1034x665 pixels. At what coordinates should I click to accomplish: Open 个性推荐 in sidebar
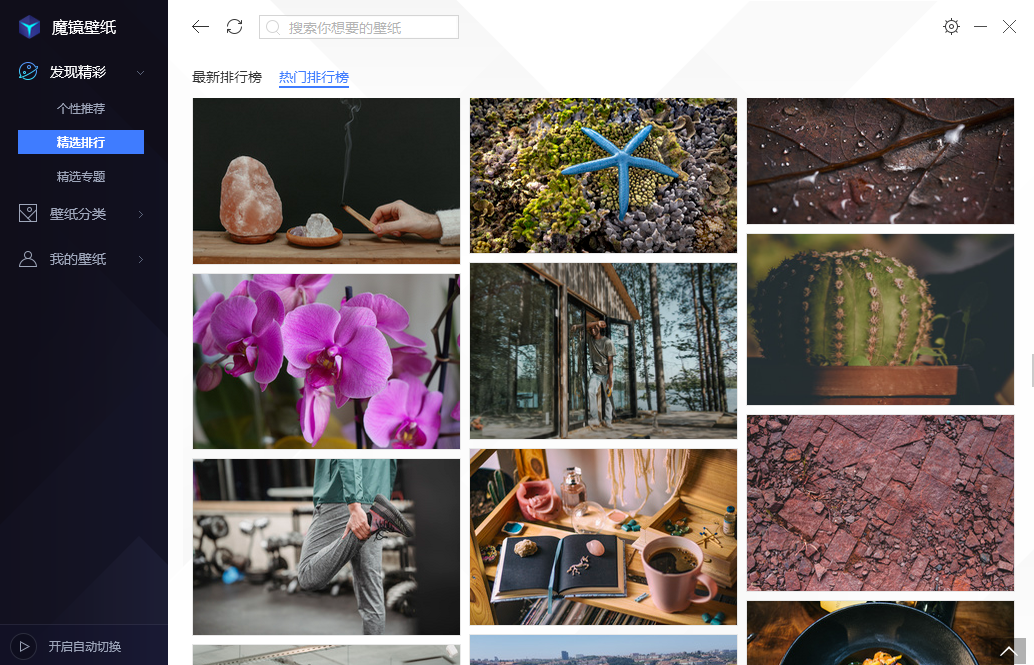pyautogui.click(x=81, y=109)
